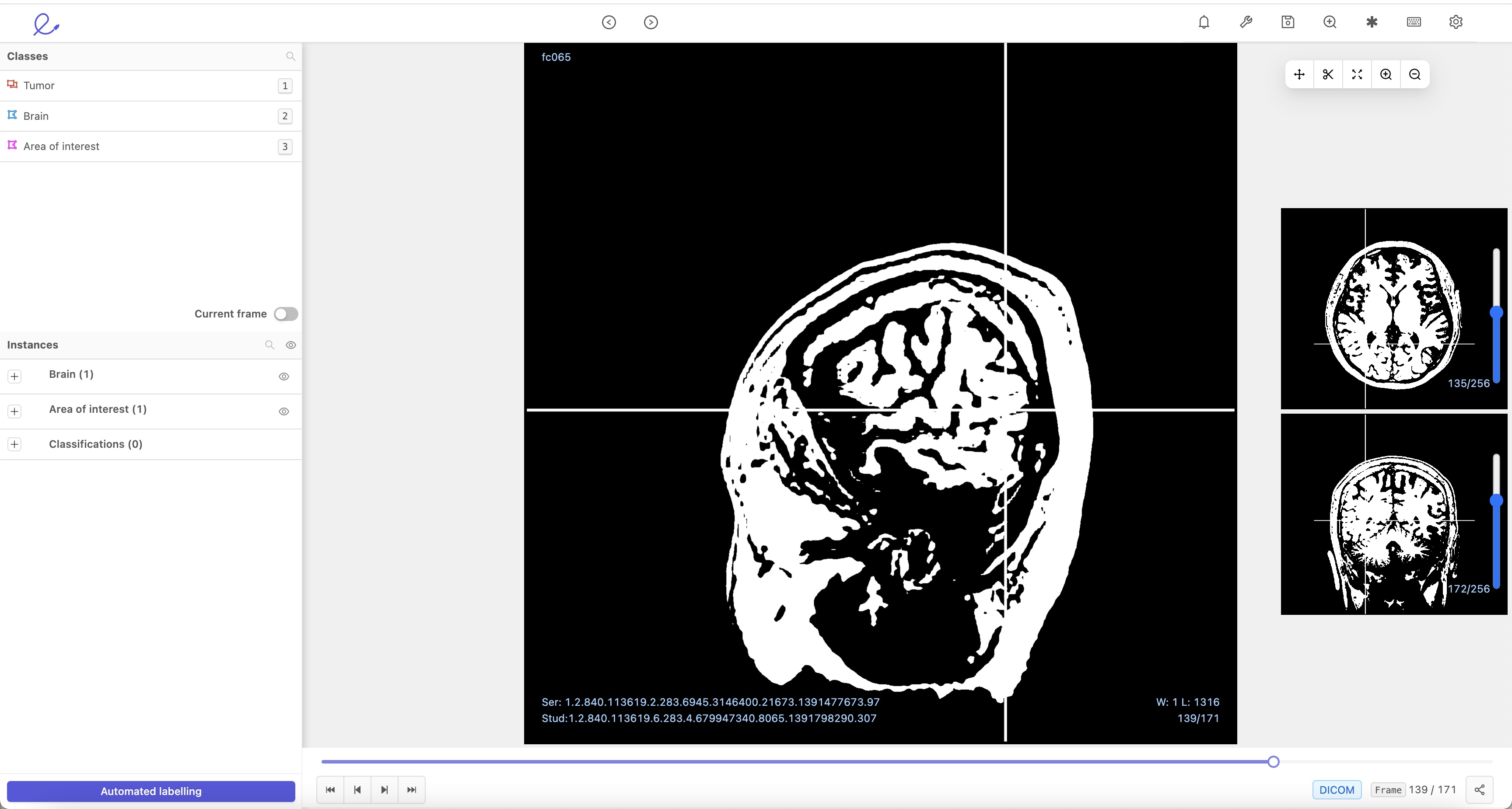
Task: Click the save disk icon
Action: coord(1288,22)
